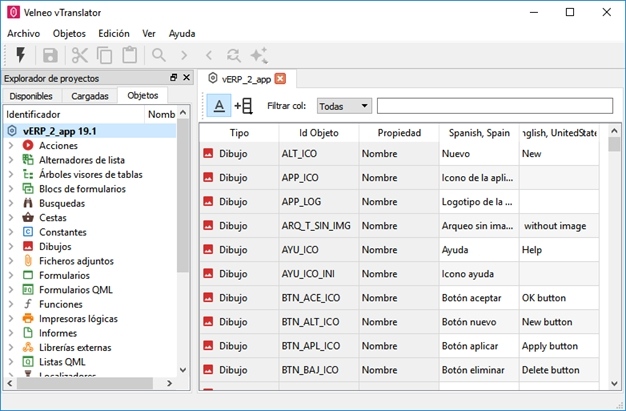Switch to the Cargadas tab
Screen dimensions: 626x411
90,96
